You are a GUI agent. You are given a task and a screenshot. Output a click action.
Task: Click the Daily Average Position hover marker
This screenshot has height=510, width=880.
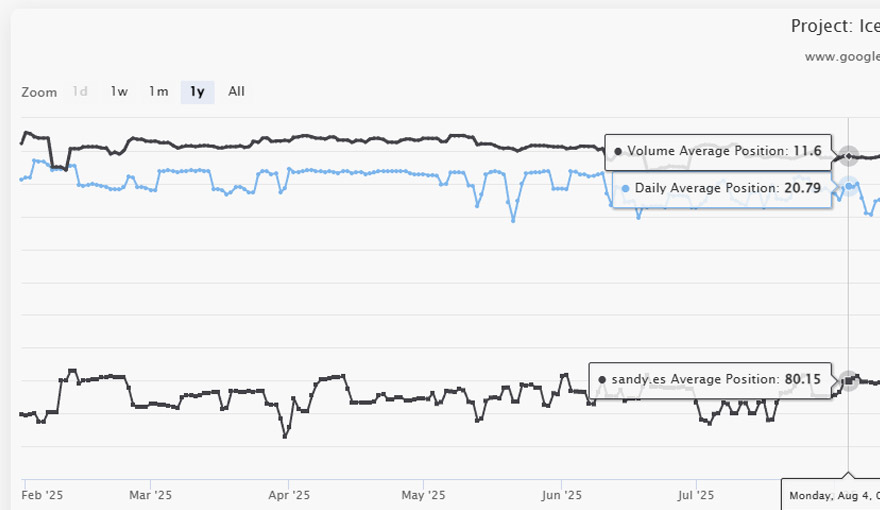tap(848, 186)
